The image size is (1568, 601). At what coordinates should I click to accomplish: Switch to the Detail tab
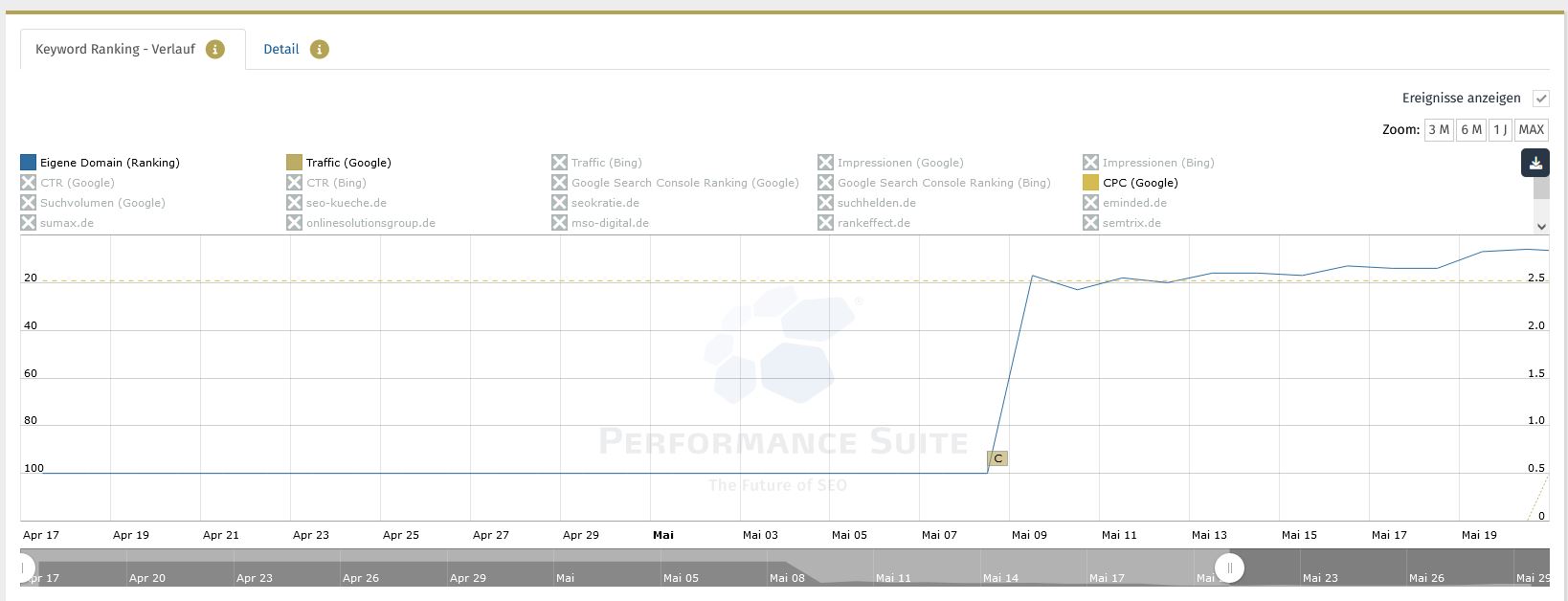[281, 49]
